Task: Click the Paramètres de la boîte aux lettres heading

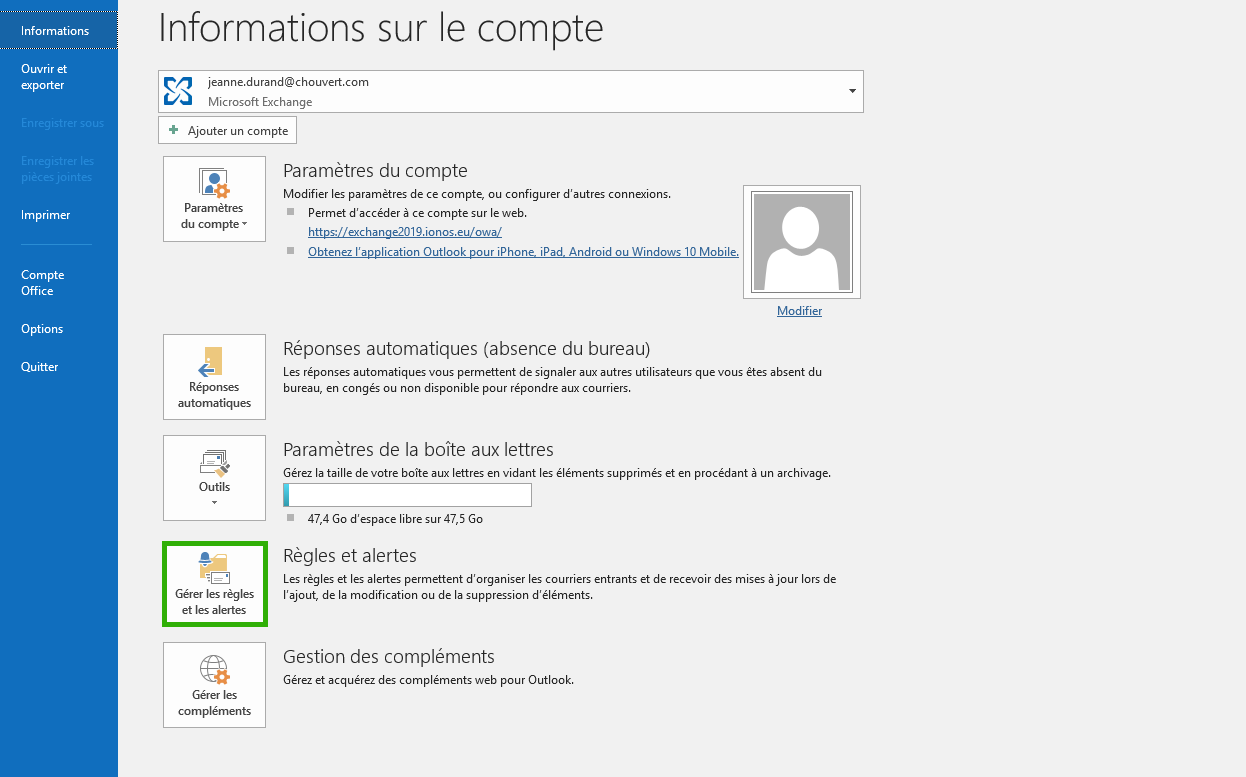Action: (x=418, y=450)
